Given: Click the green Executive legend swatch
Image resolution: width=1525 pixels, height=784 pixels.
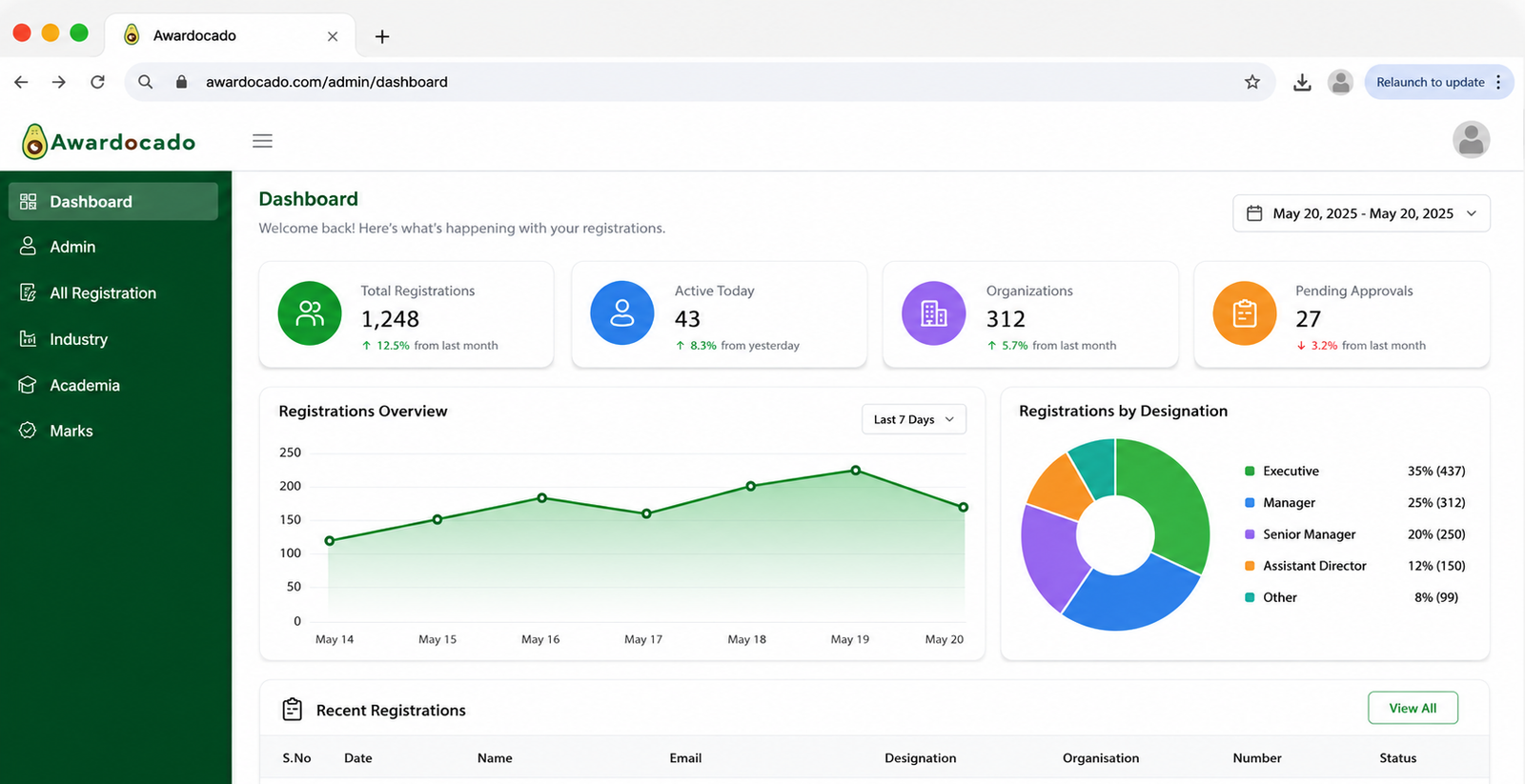Looking at the screenshot, I should point(1250,471).
